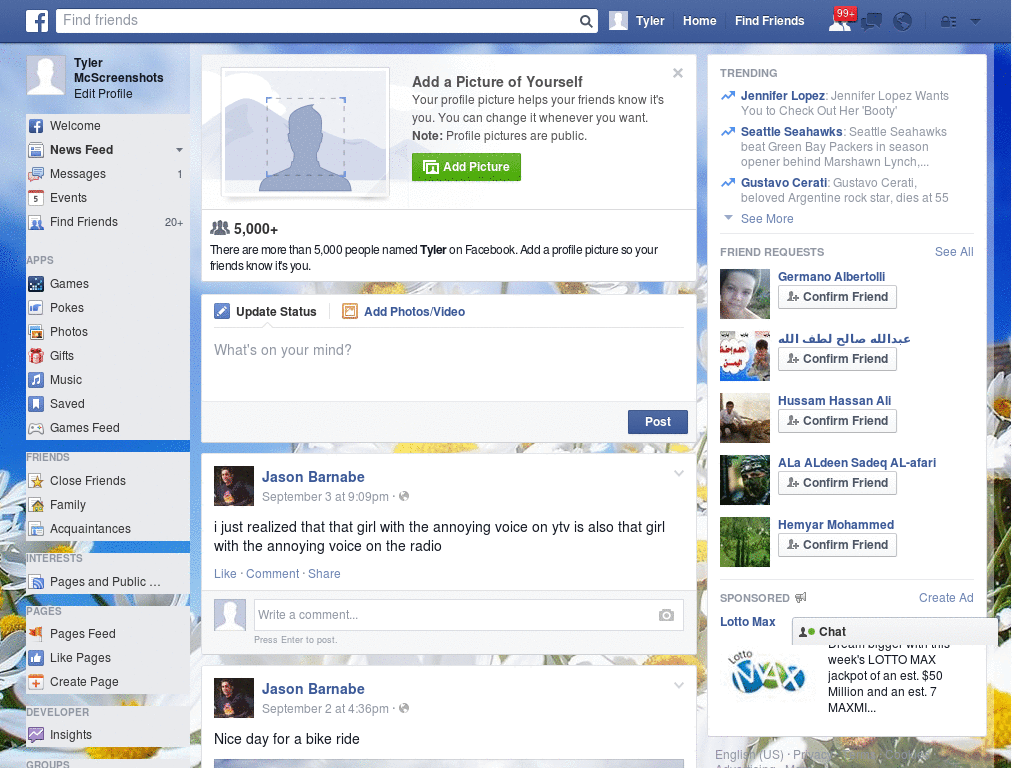Click the post privacy globe on September 3 post
Viewport: 1024px width, 768px height.
pyautogui.click(x=404, y=496)
